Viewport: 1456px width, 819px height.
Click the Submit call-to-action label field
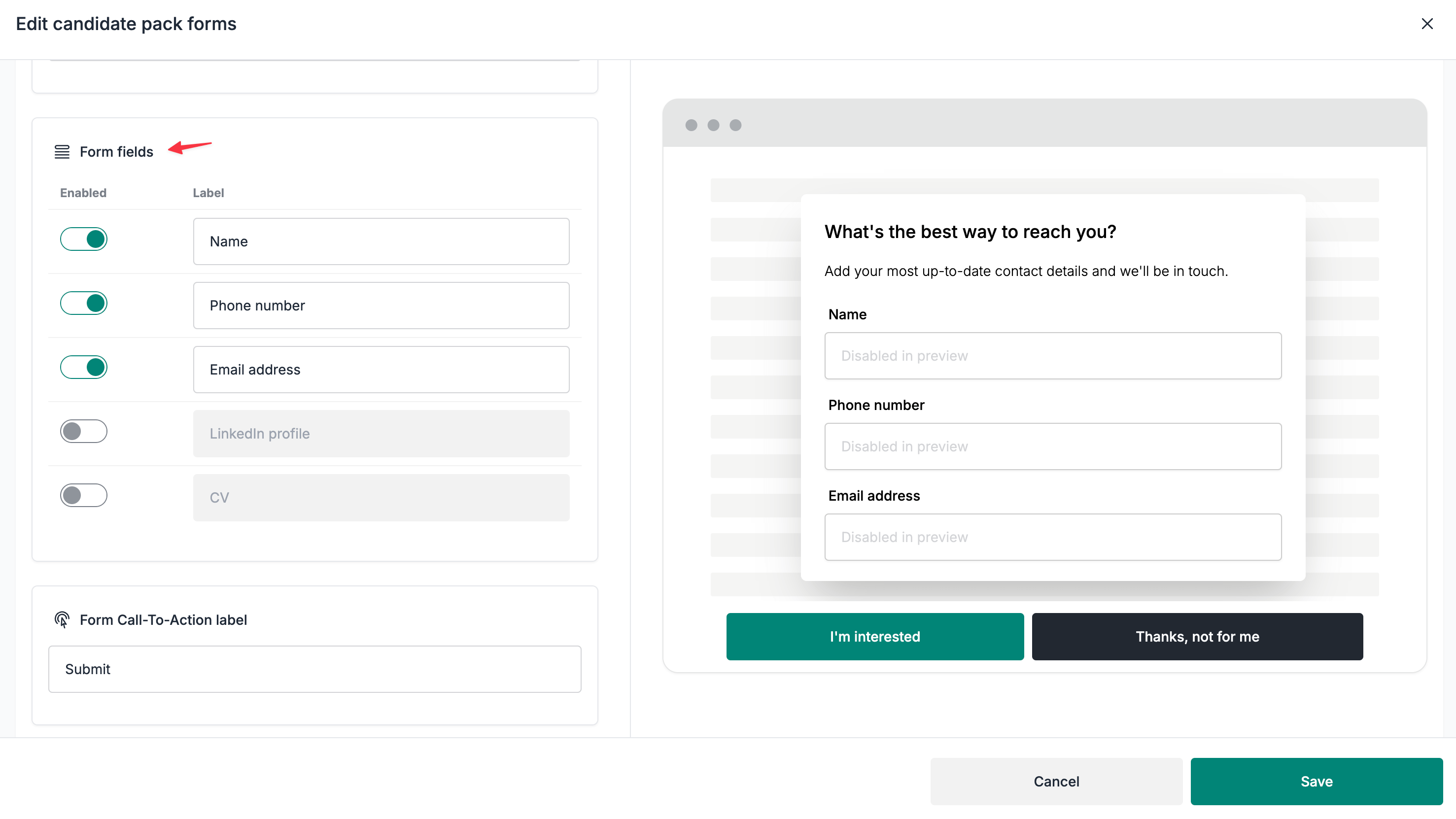pos(314,669)
